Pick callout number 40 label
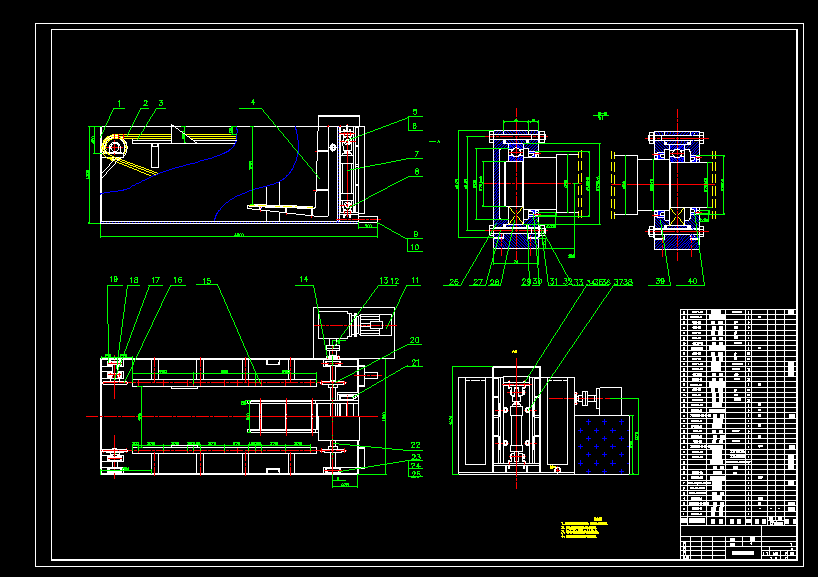This screenshot has height=577, width=818. click(692, 281)
